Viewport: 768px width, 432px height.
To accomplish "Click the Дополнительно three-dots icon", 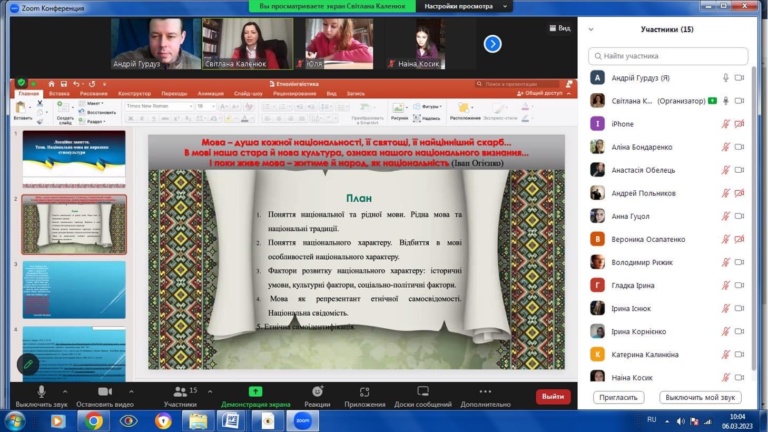I will [486, 391].
